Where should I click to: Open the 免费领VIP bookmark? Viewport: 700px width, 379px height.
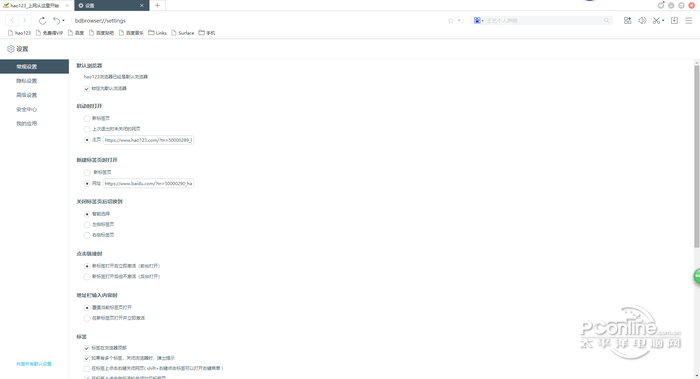(x=49, y=33)
